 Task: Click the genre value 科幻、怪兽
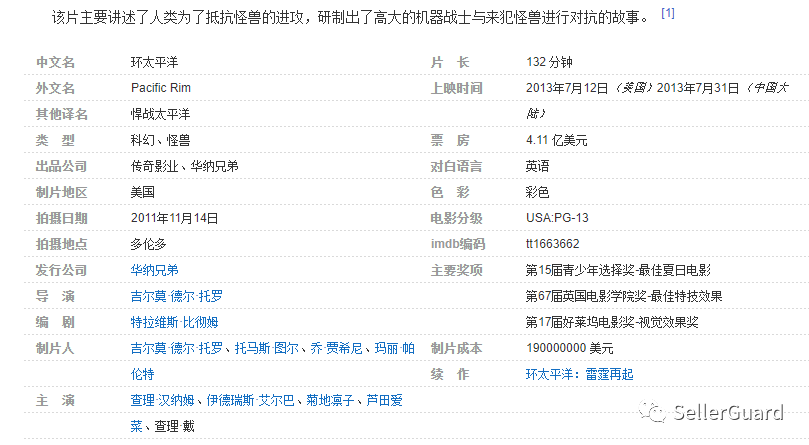[160, 140]
